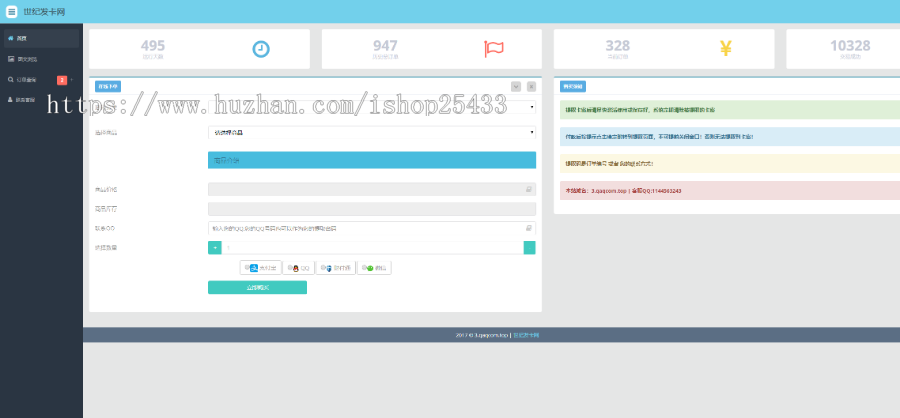Click the 947 statistic number
Viewport: 900px width, 418px height.
[385, 45]
